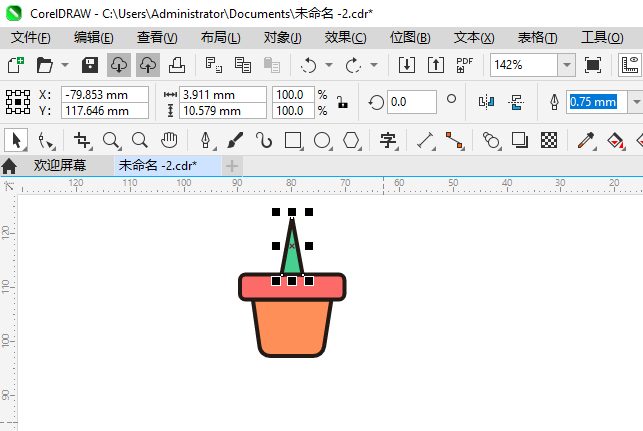
Task: Select the Pan hand tool
Action: (169, 141)
